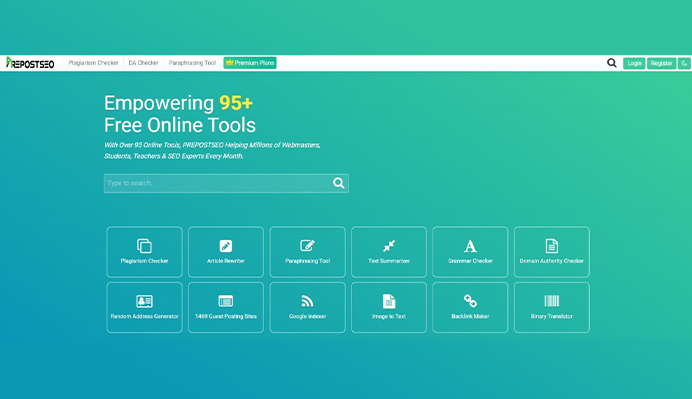Select the Random Address Generator card

pyautogui.click(x=144, y=307)
